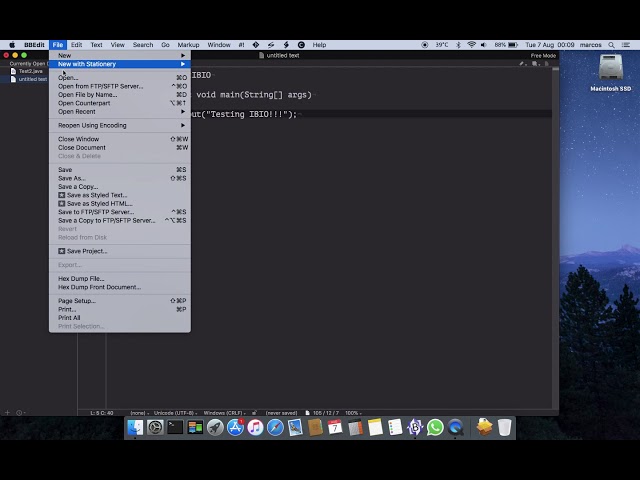Open Spotlight search icon
The width and height of the screenshot is (640, 480).
(611, 45)
